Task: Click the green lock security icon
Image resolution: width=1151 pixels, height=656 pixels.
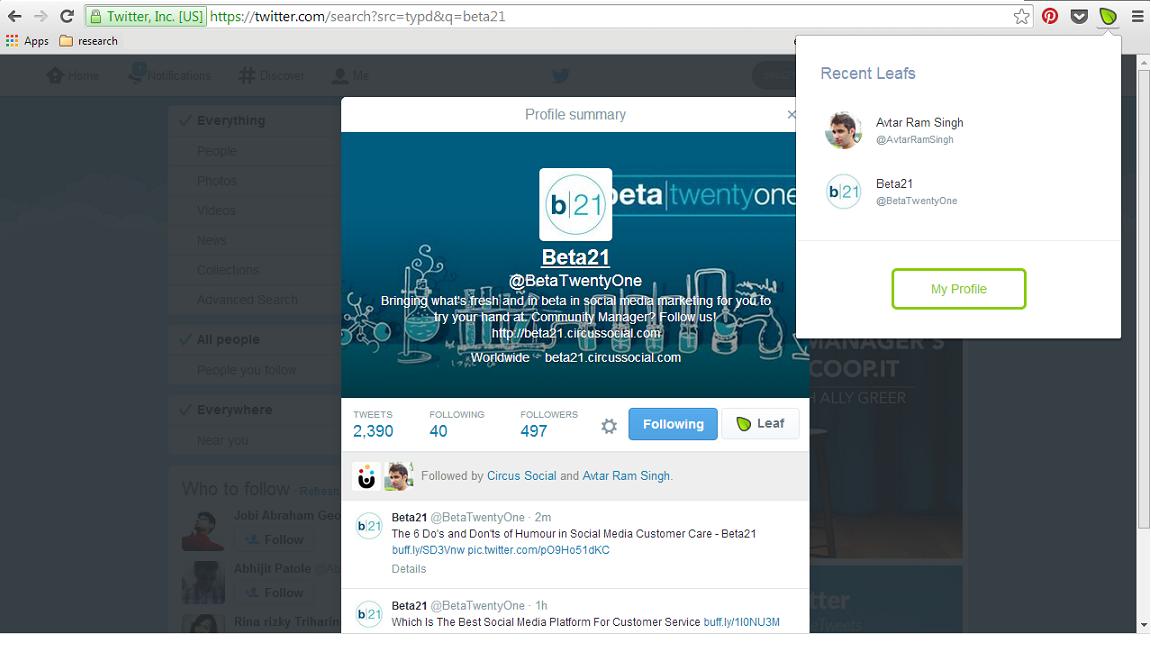Action: pos(95,16)
